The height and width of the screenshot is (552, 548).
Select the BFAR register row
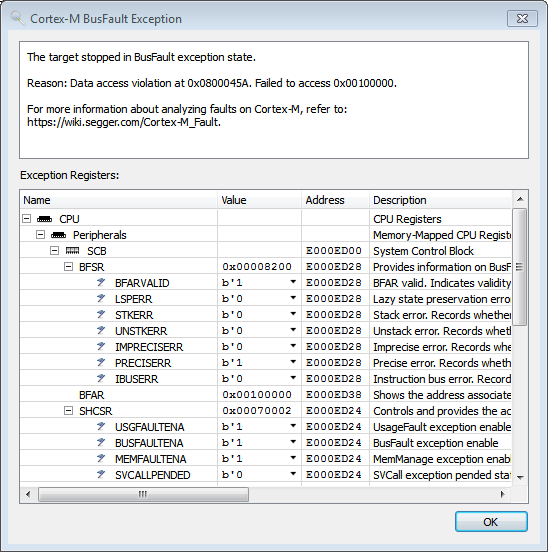click(x=265, y=395)
